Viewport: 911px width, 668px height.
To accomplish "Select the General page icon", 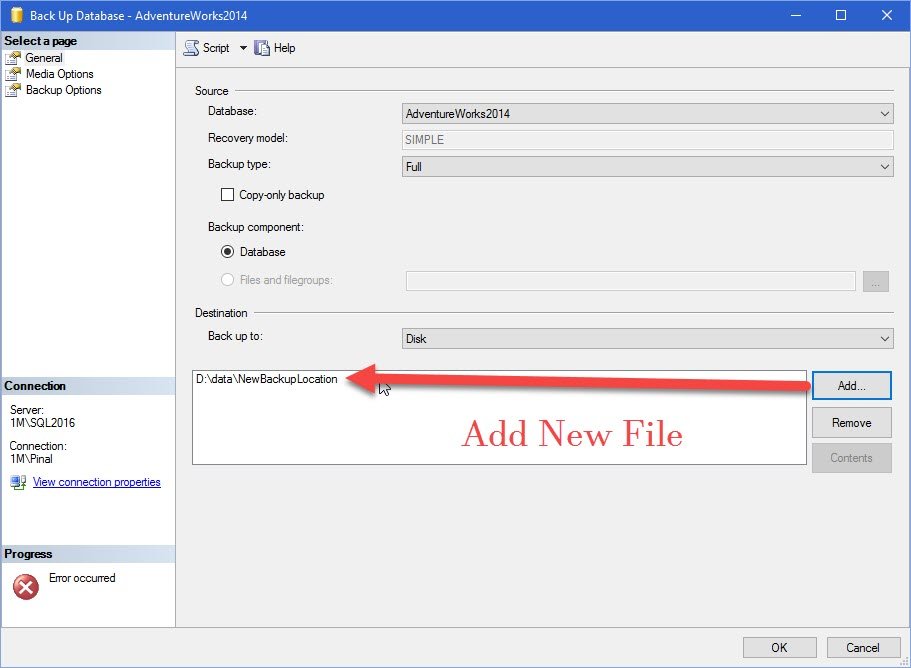I will (x=13, y=58).
